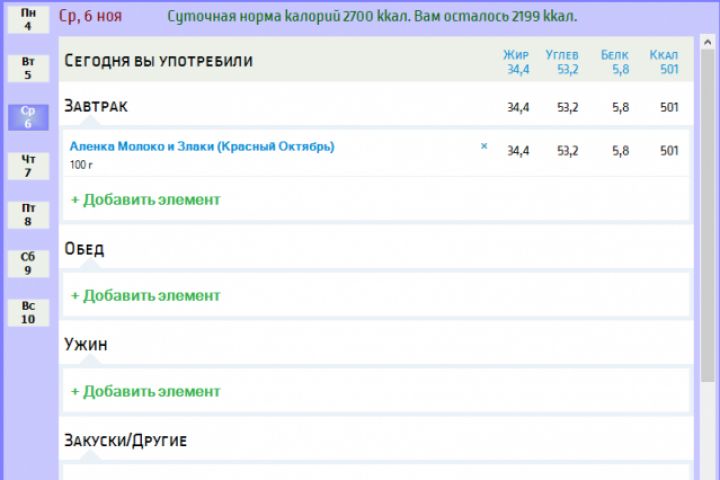Click the scrollbar up arrow

click(708, 42)
